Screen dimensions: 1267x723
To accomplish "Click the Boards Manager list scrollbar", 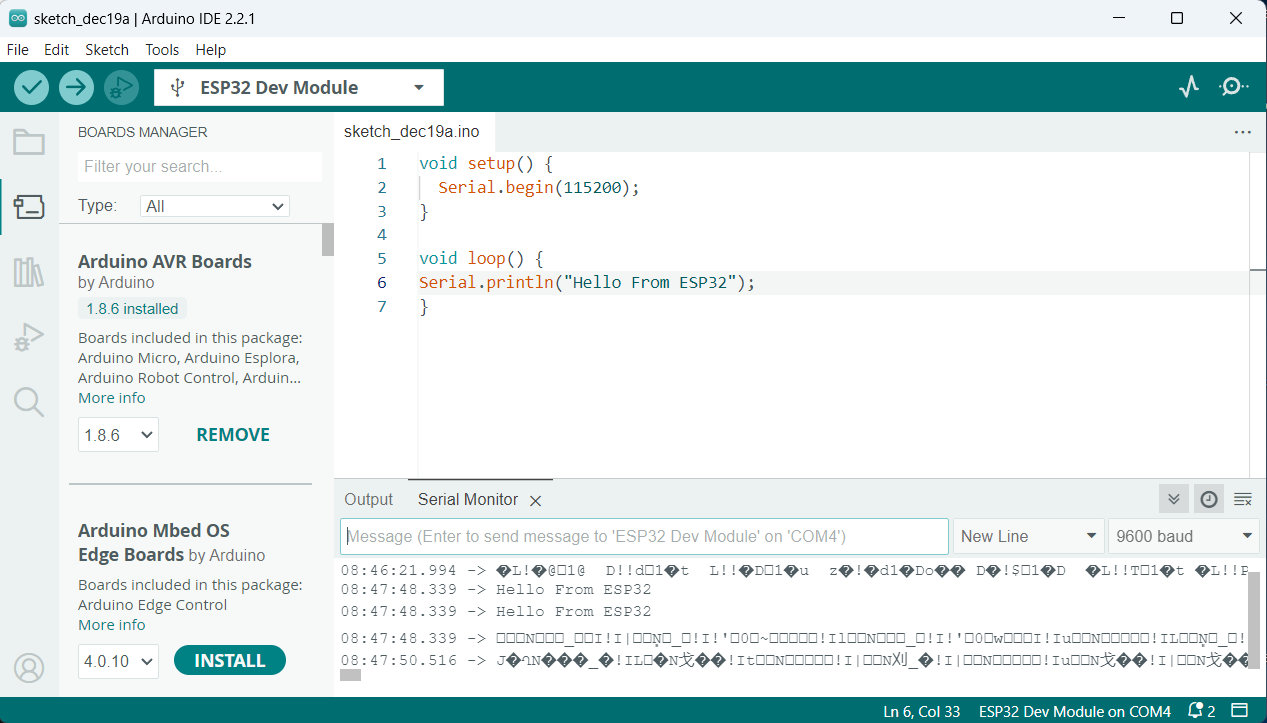I will [328, 240].
